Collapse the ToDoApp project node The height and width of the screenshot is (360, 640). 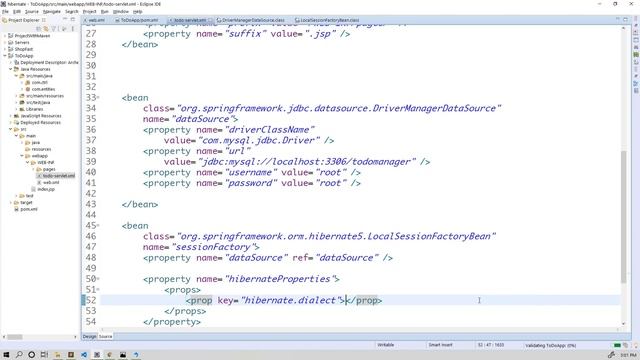click(x=5, y=56)
